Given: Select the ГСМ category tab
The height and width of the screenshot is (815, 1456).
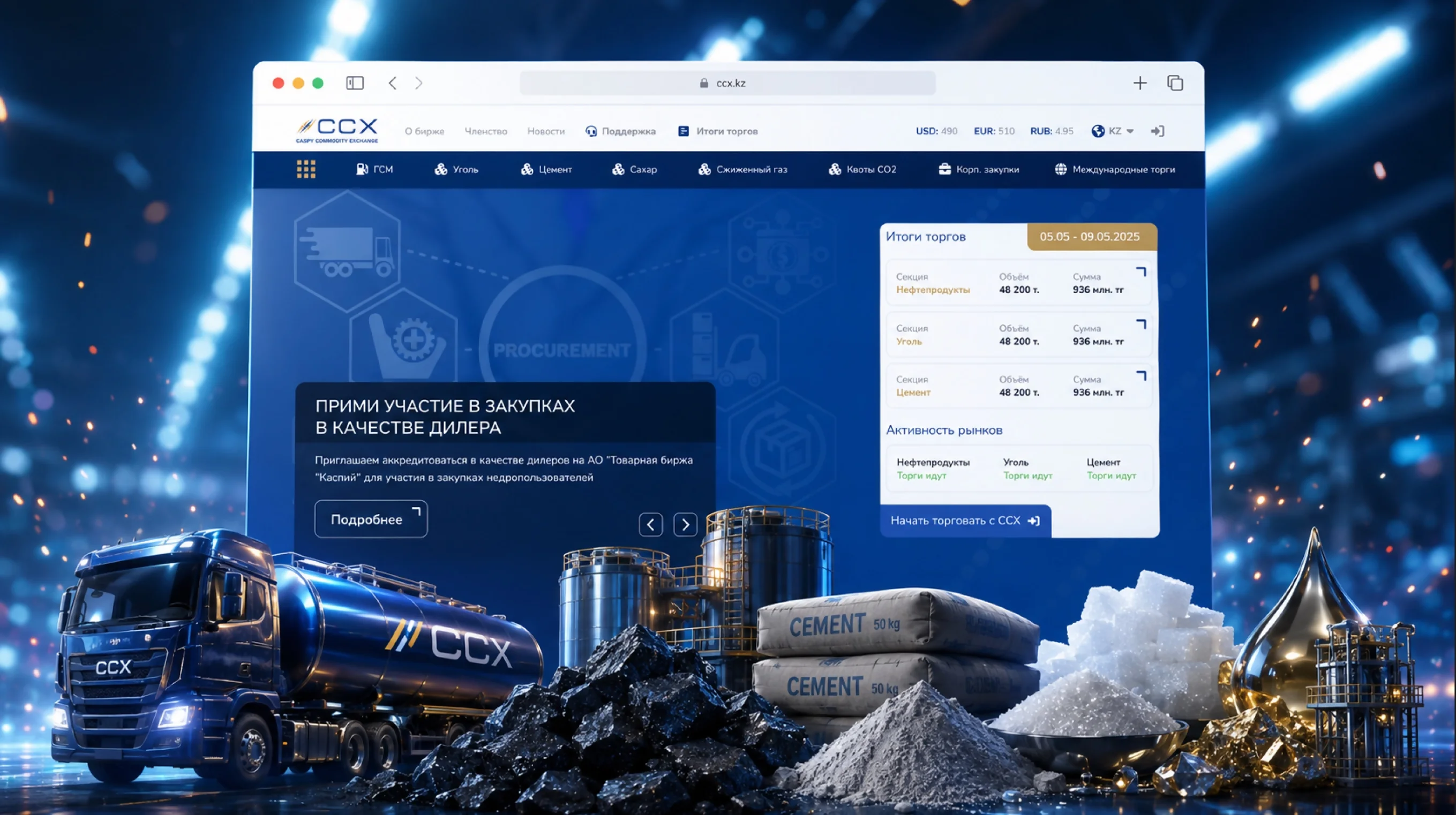Looking at the screenshot, I should (374, 169).
